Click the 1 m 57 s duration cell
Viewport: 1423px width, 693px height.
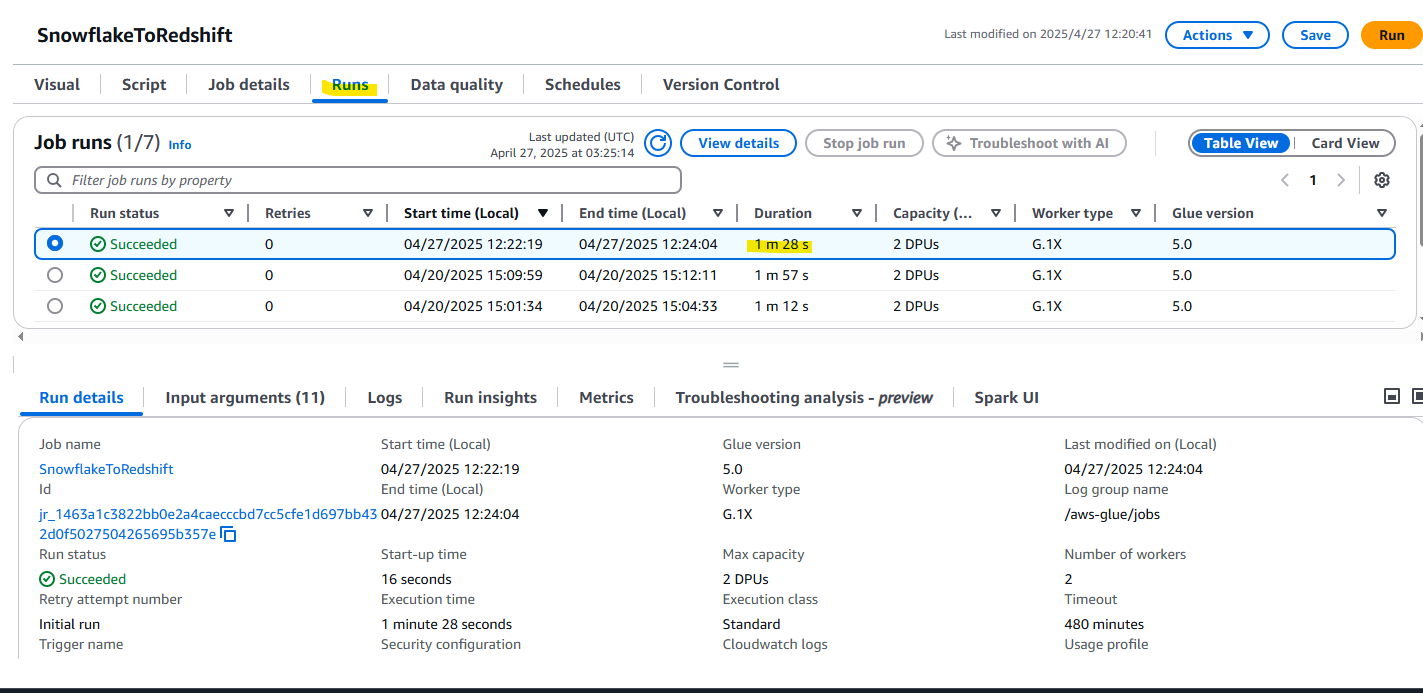(782, 275)
